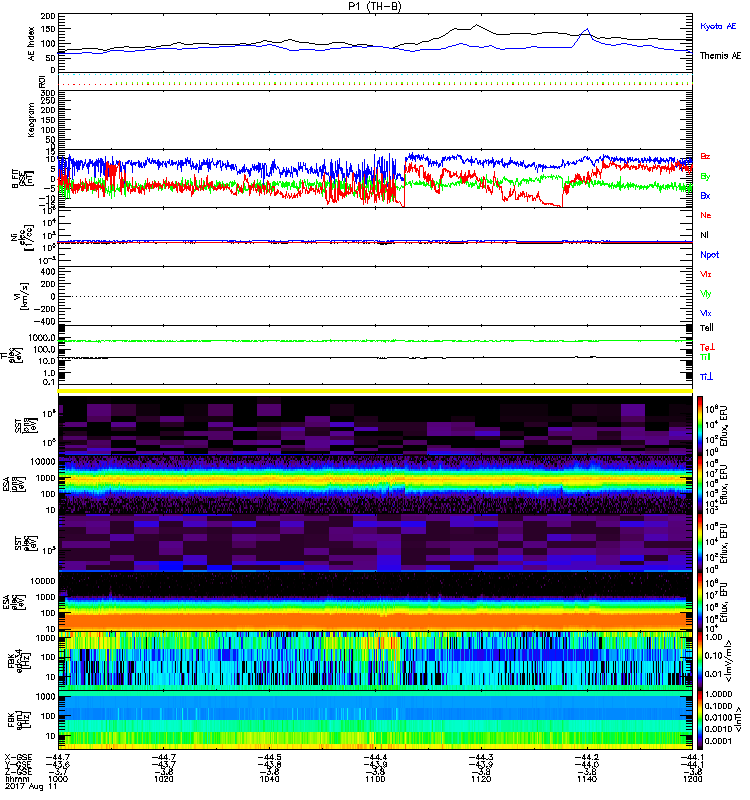Click X-GSE position value -44.4
The height and width of the screenshot is (800, 750).
375,758
